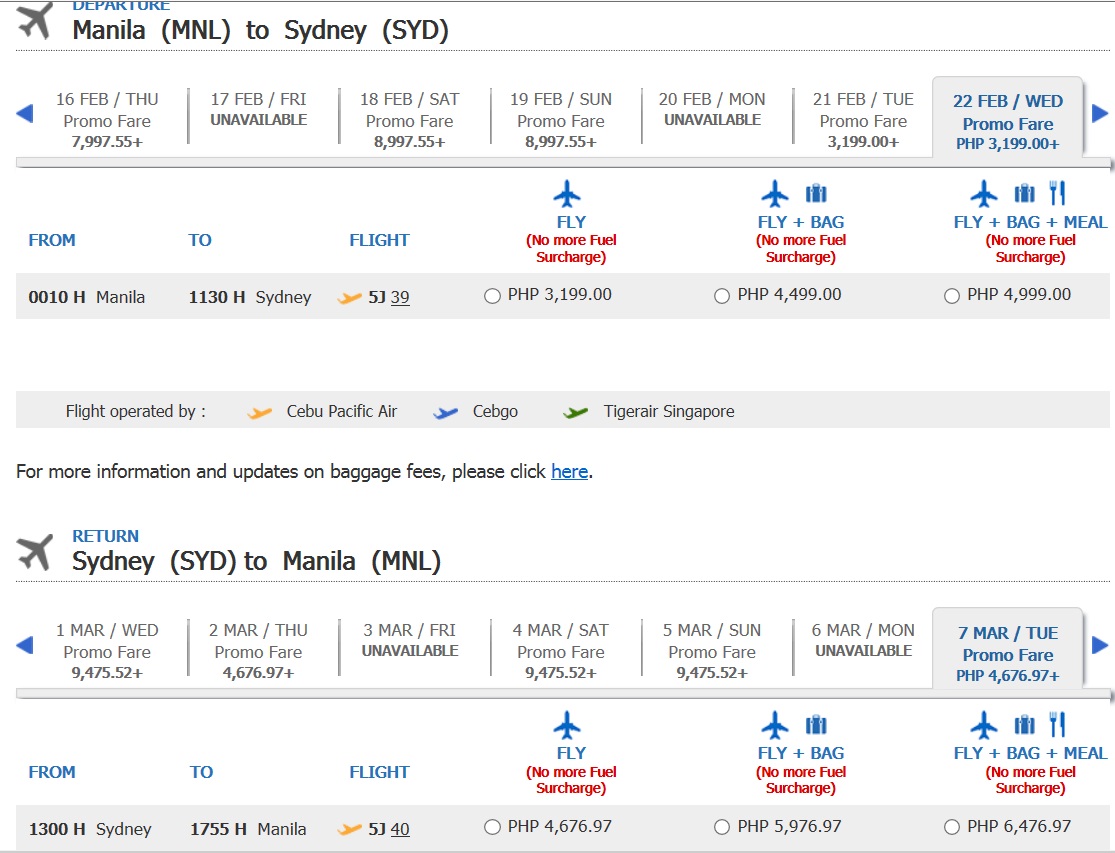The image size is (1115, 853).
Task: Click departure FLY + BAG + MEAL plane icon
Action: [x=984, y=193]
